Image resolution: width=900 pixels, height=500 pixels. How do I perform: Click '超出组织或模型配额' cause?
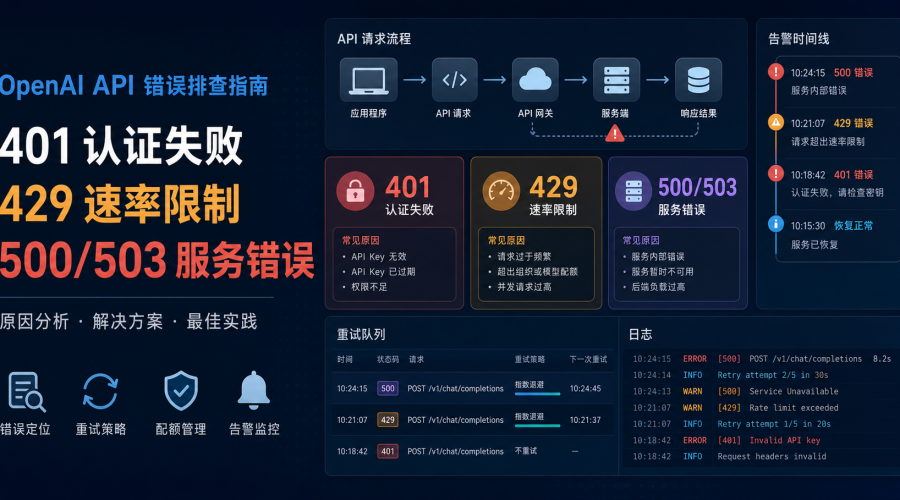tap(537, 272)
